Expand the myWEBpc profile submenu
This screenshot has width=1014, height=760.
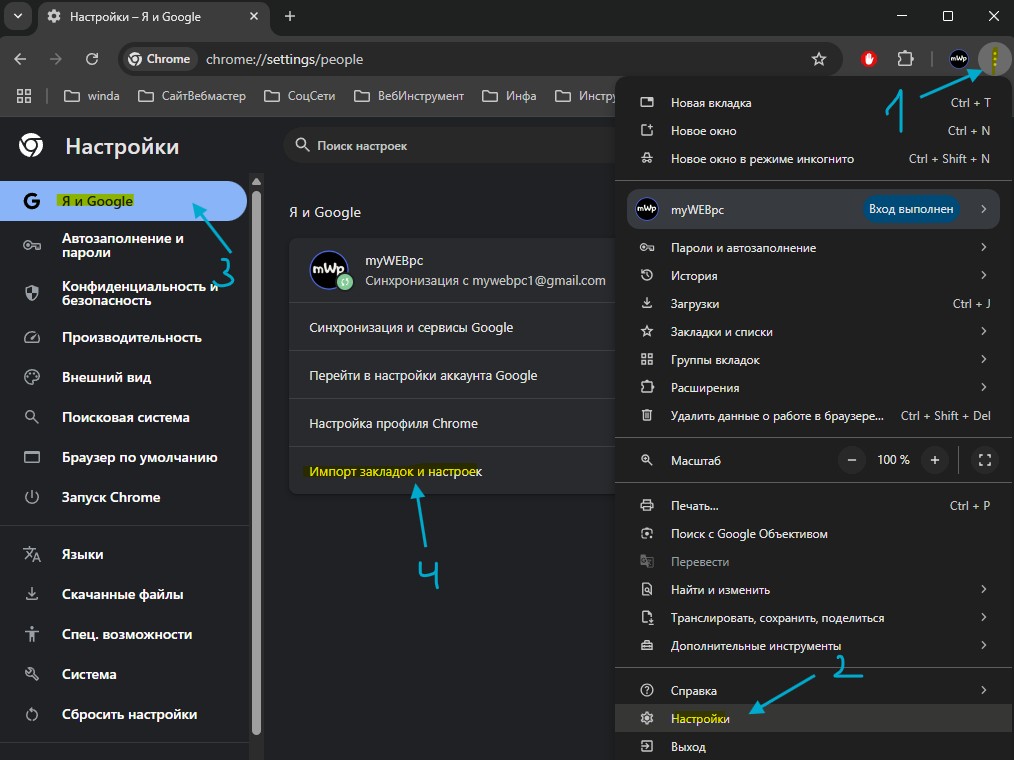coord(814,209)
